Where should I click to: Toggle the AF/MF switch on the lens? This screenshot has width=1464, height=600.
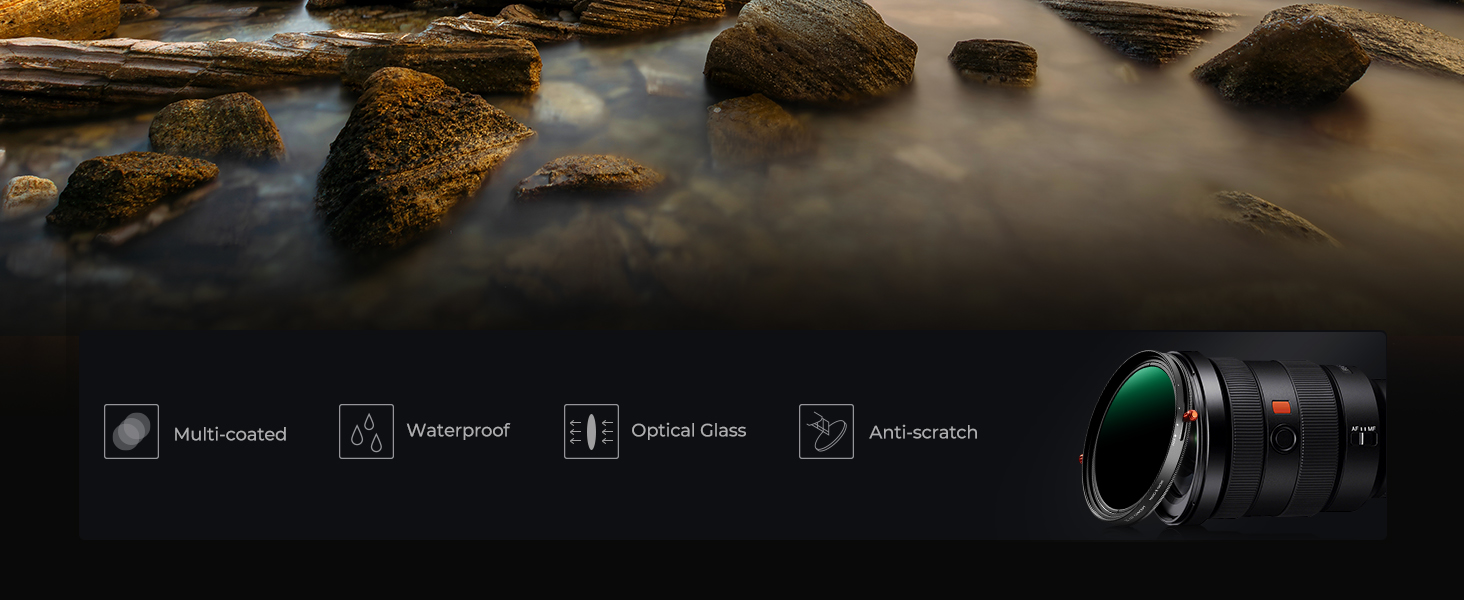coord(1363,437)
